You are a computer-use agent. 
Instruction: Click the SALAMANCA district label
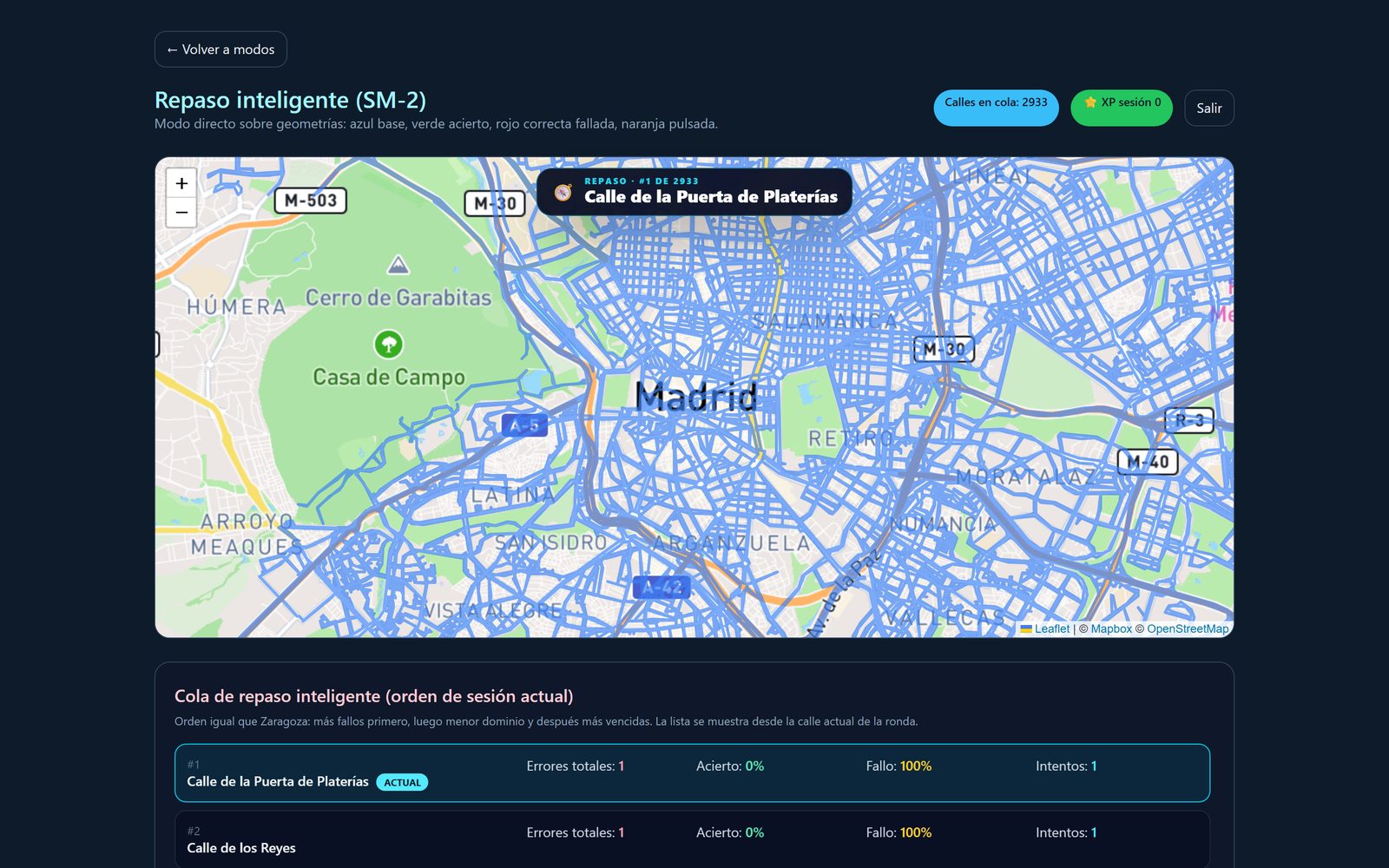(x=825, y=321)
